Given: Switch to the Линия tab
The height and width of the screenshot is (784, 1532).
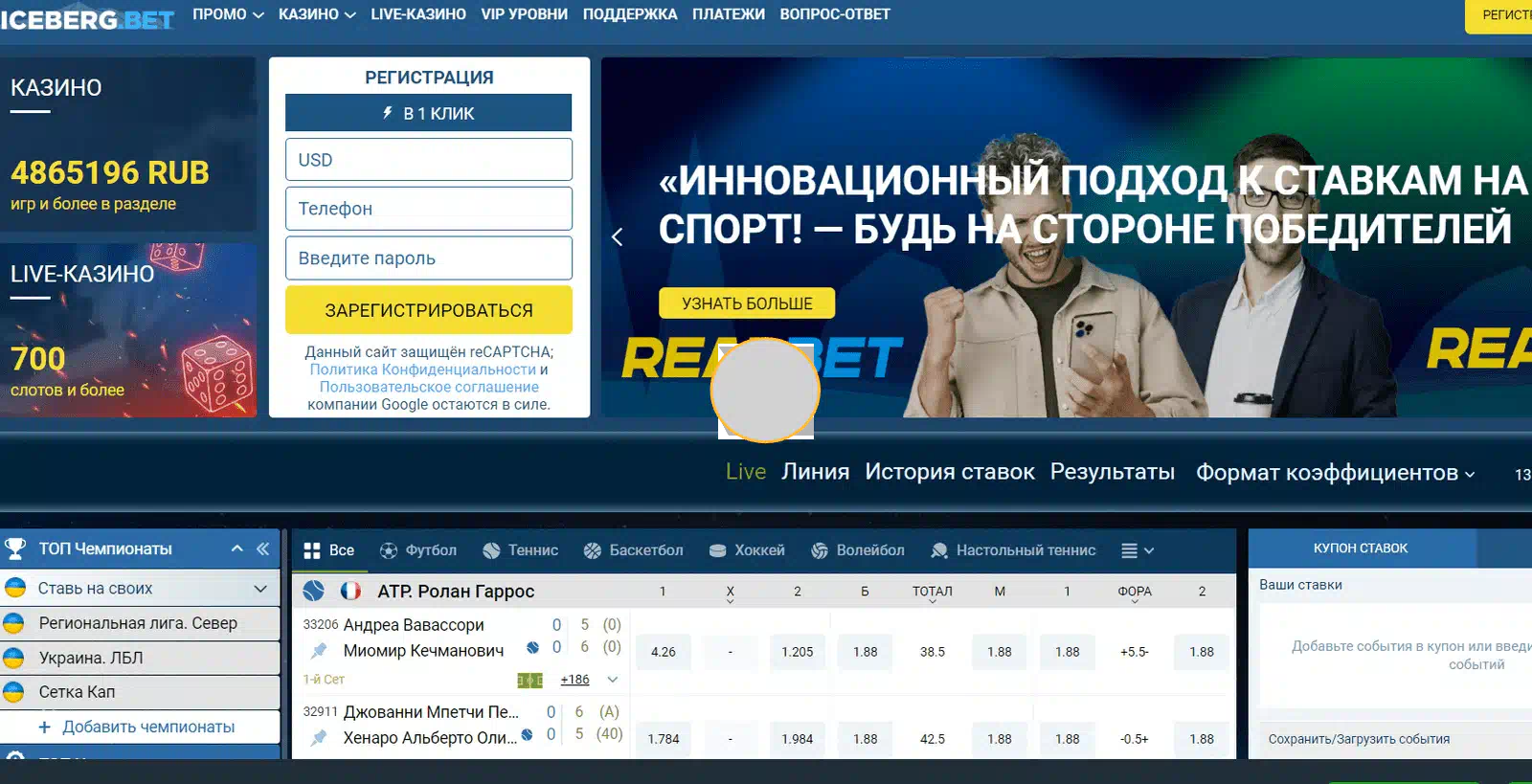Looking at the screenshot, I should click(x=816, y=472).
